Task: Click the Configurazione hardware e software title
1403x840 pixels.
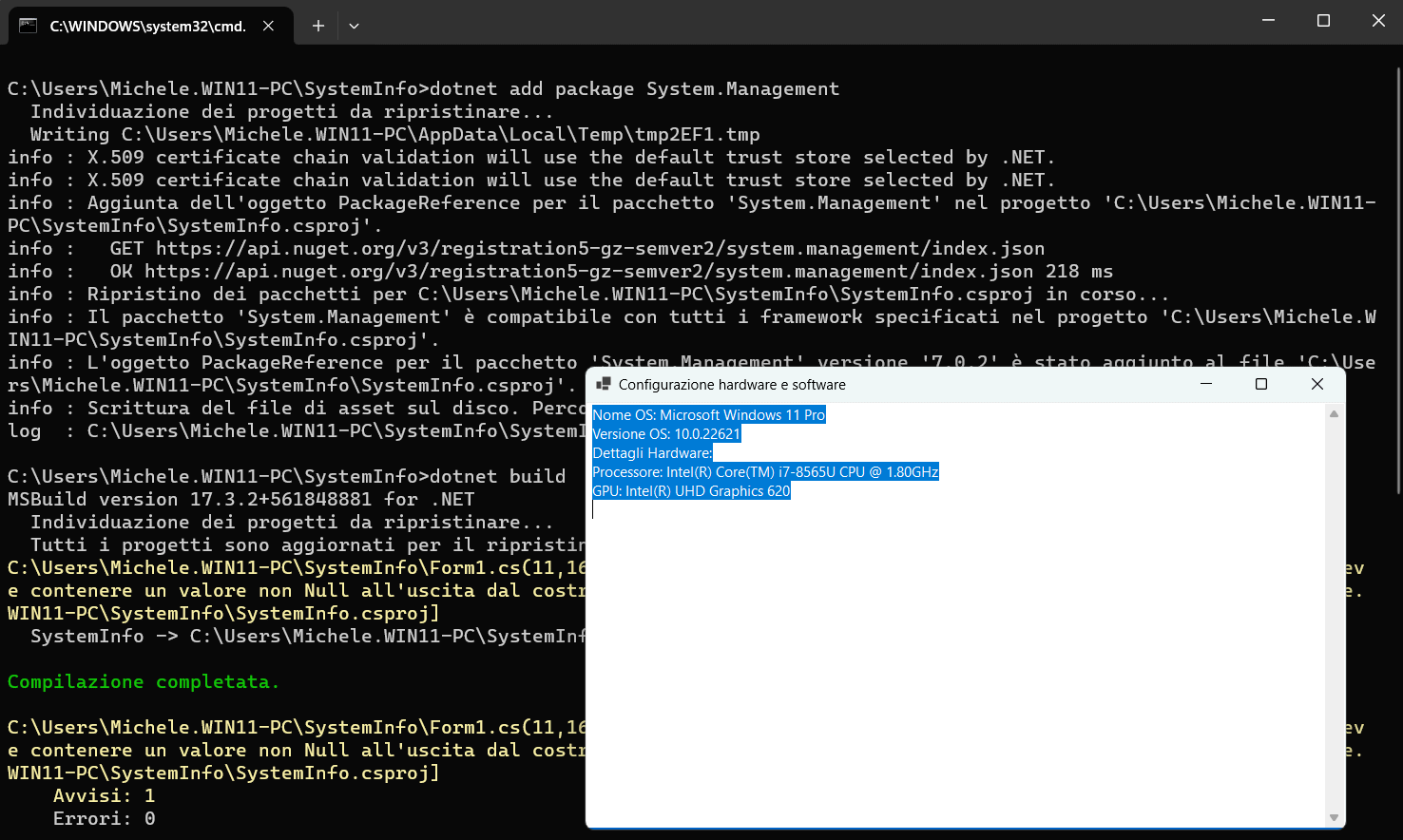Action: point(732,385)
